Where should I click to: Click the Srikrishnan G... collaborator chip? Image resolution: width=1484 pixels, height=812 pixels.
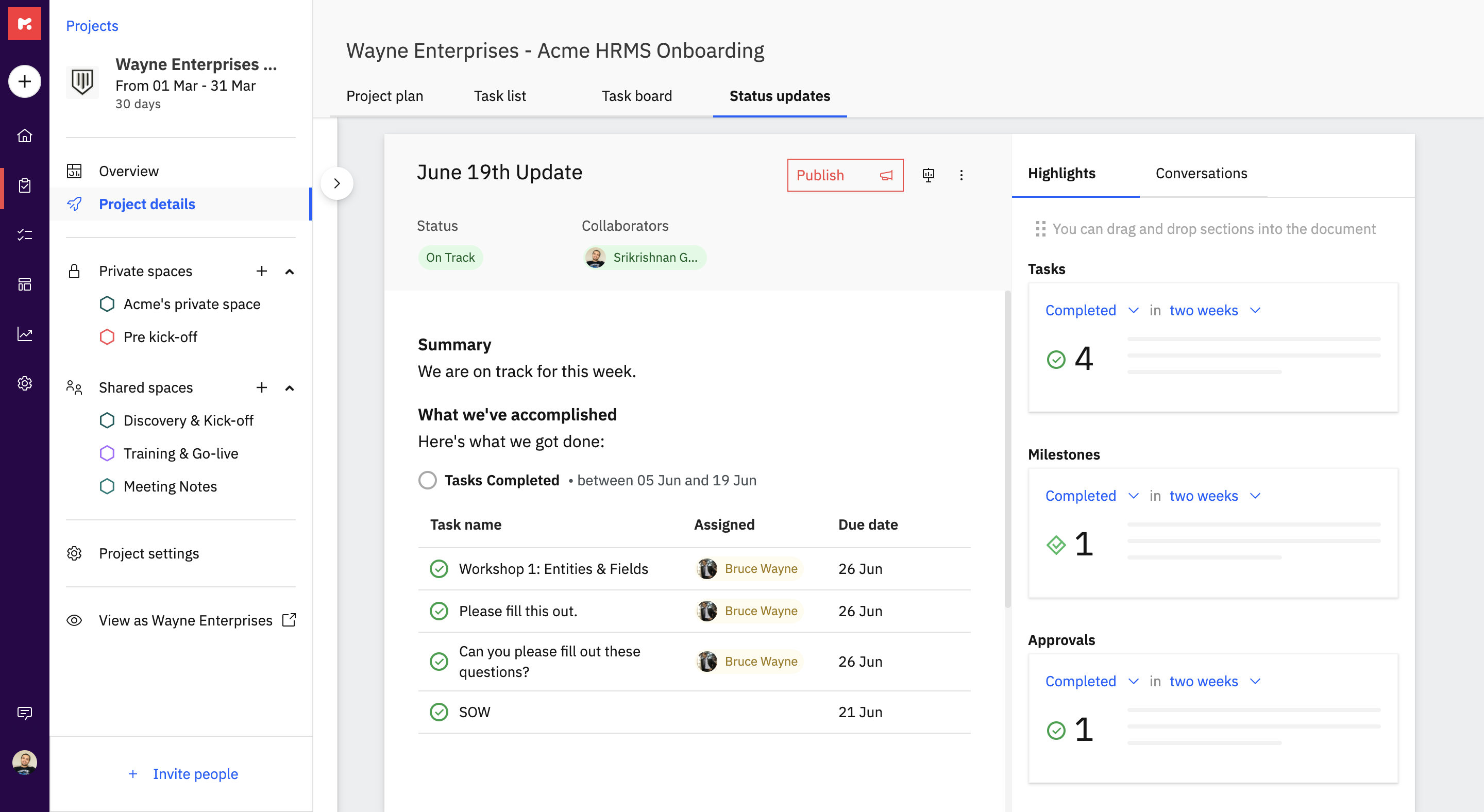tap(645, 258)
